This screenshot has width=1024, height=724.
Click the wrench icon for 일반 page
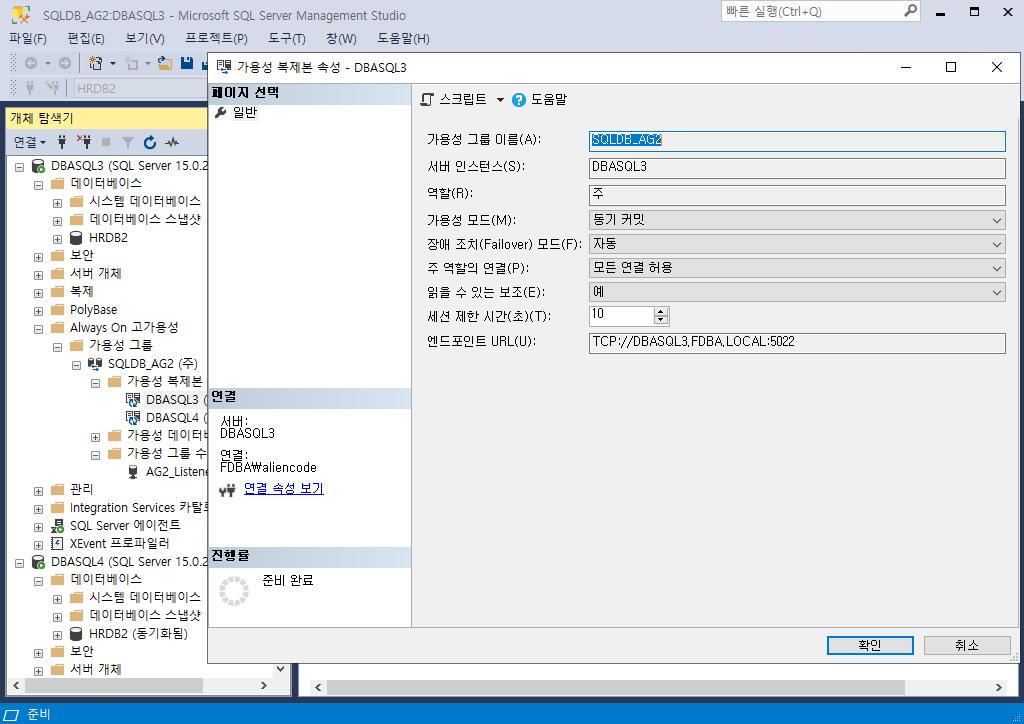[221, 112]
